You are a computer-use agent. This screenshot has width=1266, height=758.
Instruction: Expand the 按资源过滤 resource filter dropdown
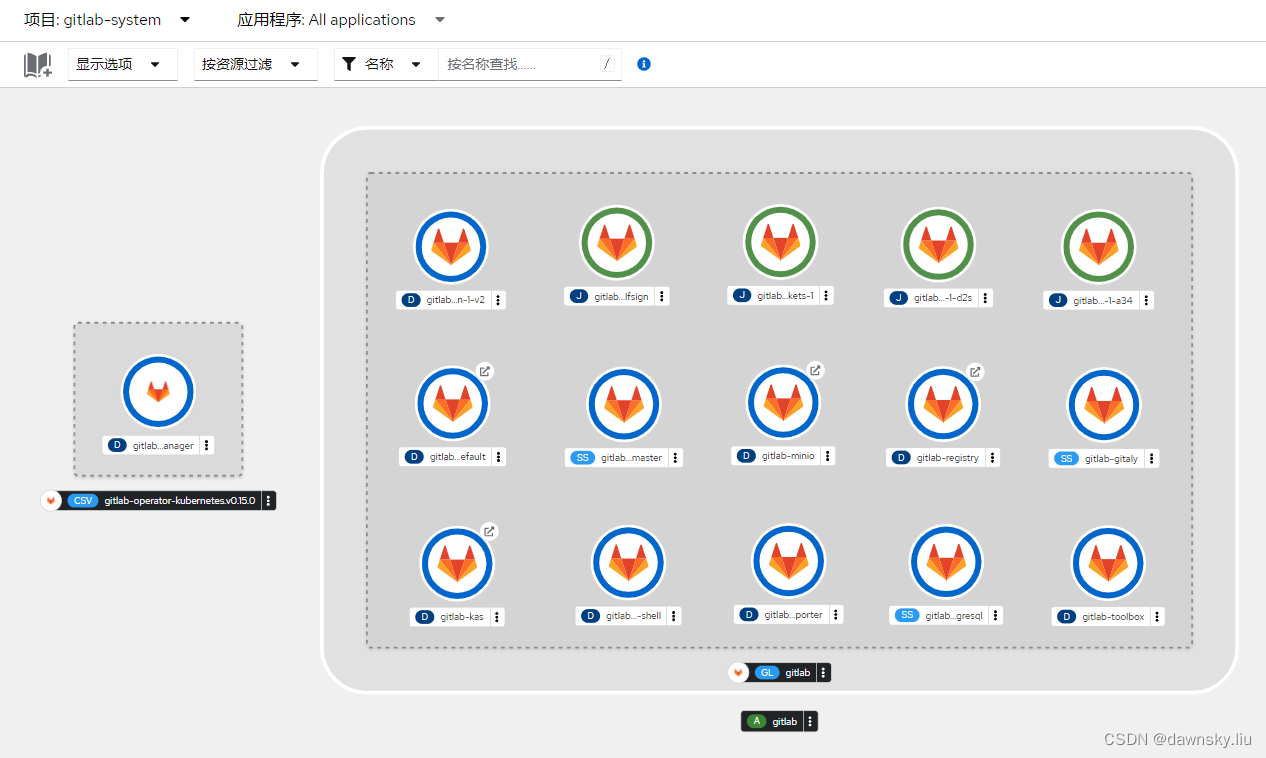(255, 64)
